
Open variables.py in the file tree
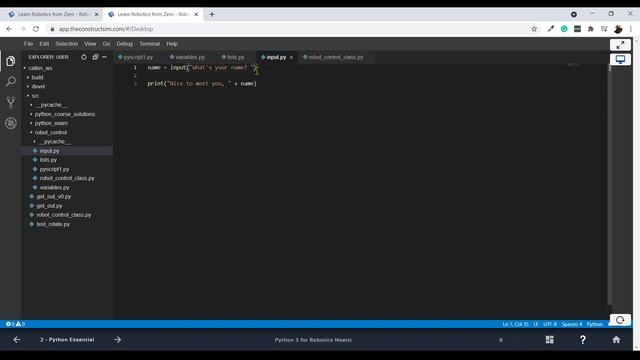pos(54,188)
